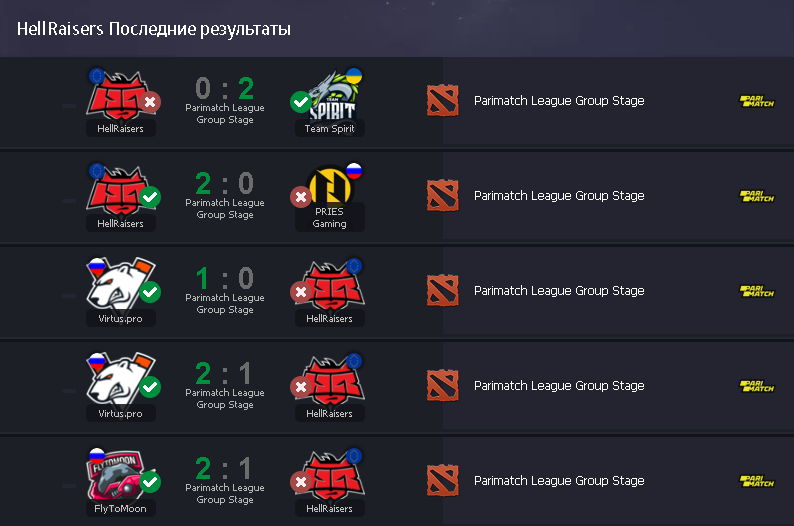Open the 0 : 2 score of the first match
Viewport: 794px width, 526px height.
[225, 89]
